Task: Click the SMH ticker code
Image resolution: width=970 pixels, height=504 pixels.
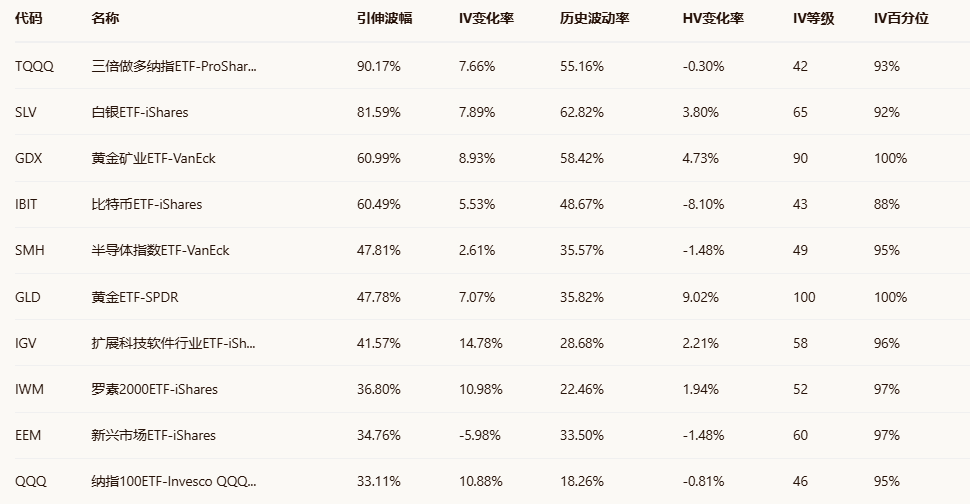Action: (x=29, y=250)
